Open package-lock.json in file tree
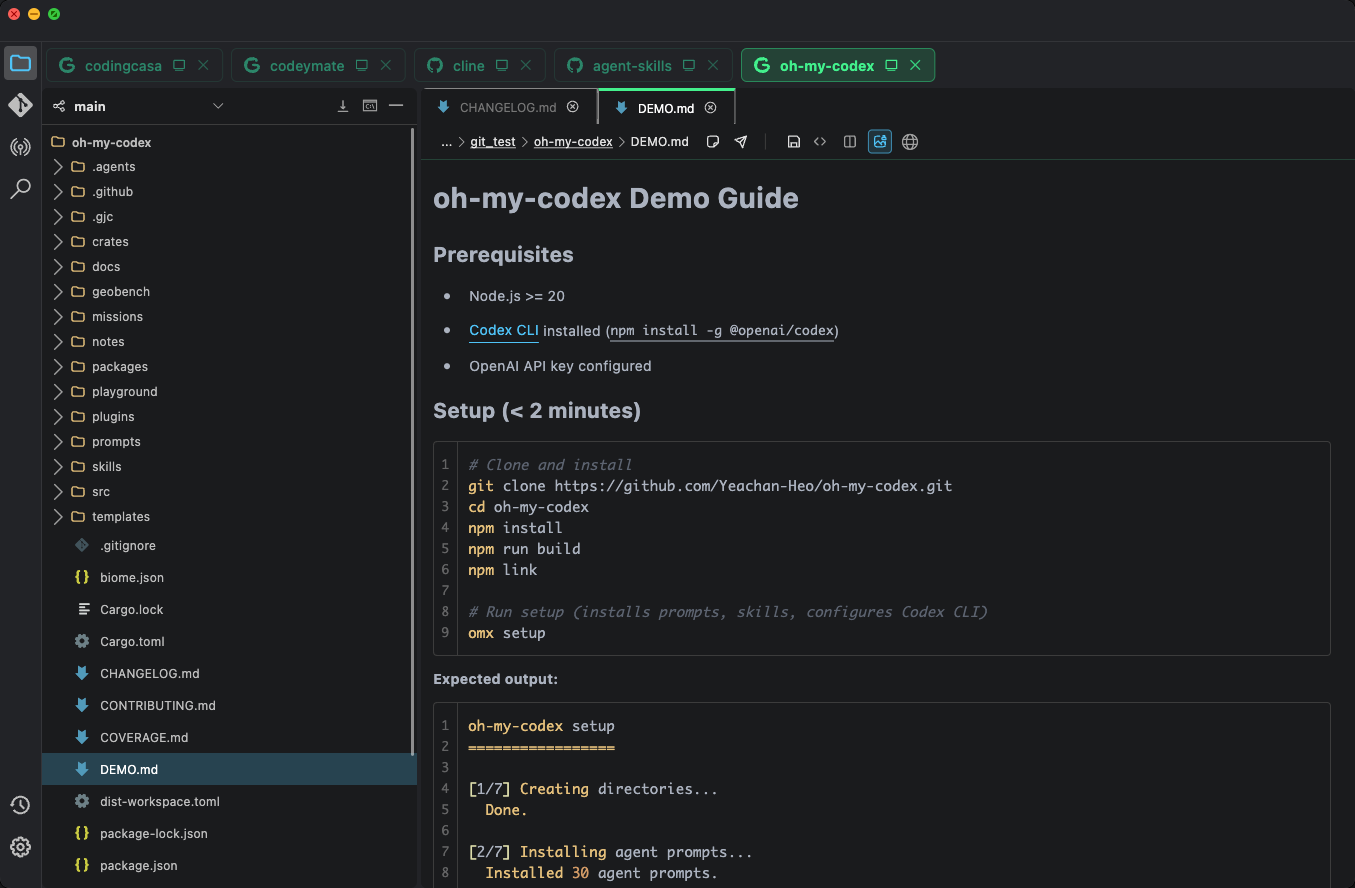The width and height of the screenshot is (1355, 888). [229, 834]
